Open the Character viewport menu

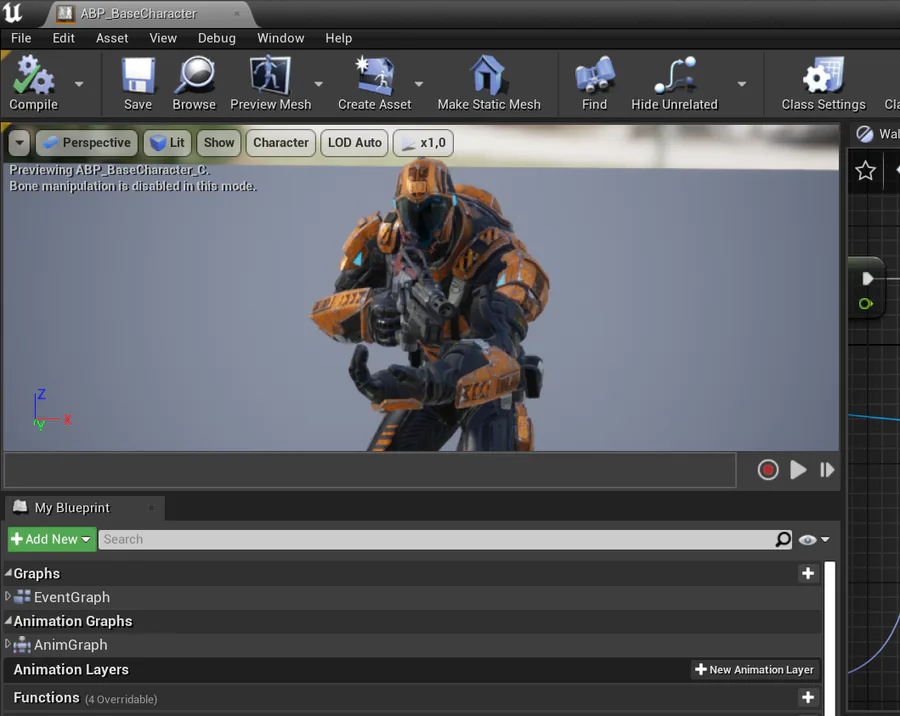281,143
